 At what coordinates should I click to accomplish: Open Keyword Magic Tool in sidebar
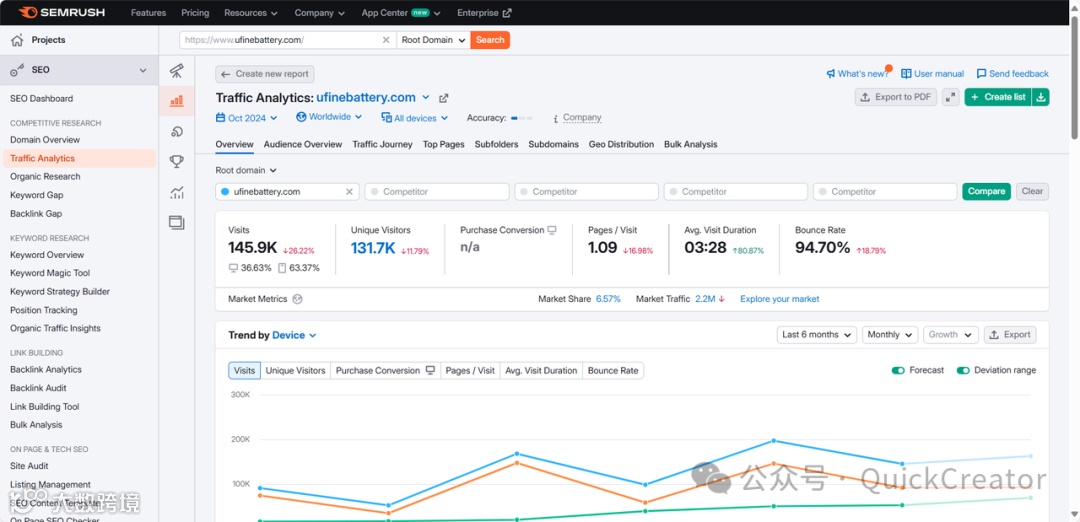pyautogui.click(x=50, y=273)
